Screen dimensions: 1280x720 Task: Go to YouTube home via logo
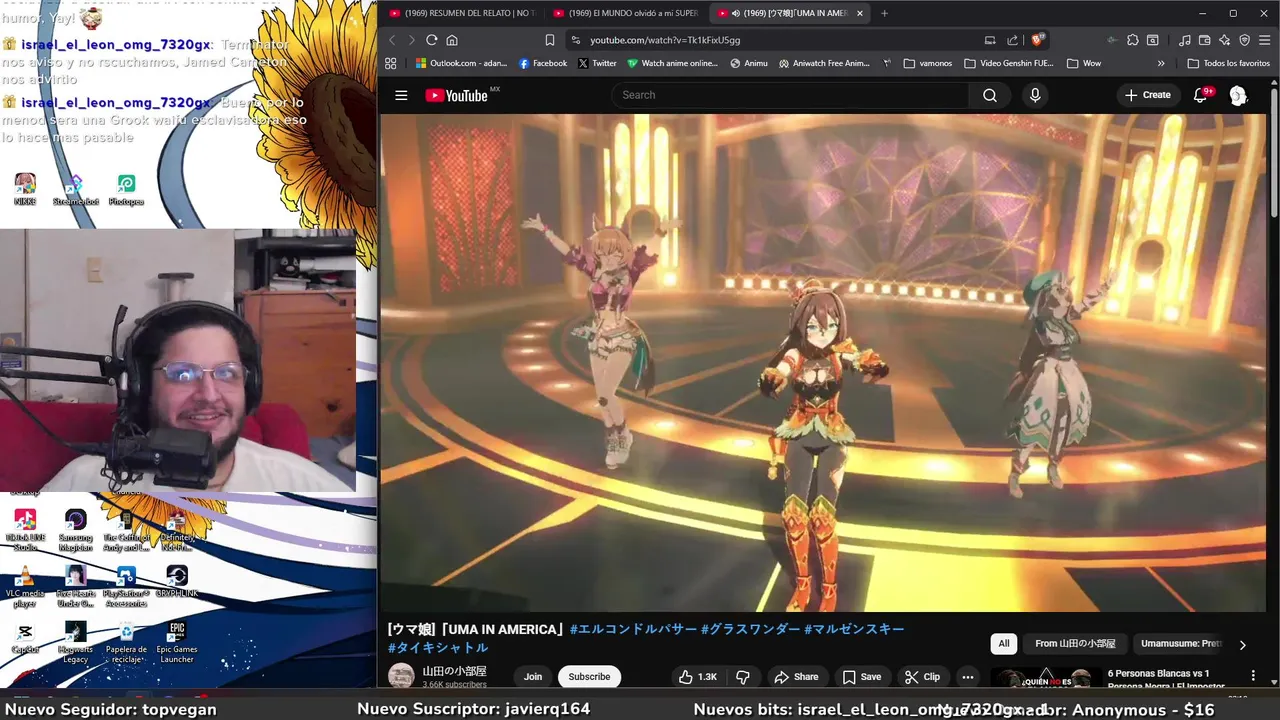point(457,95)
